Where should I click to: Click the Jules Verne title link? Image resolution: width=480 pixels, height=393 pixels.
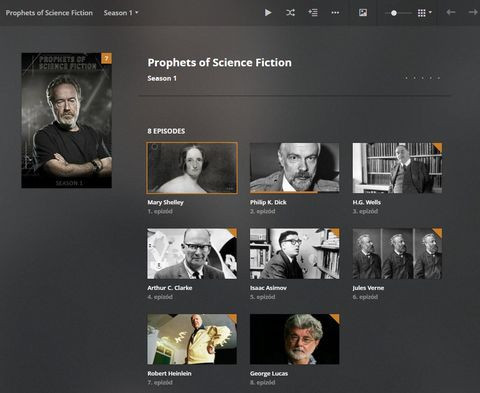point(368,288)
